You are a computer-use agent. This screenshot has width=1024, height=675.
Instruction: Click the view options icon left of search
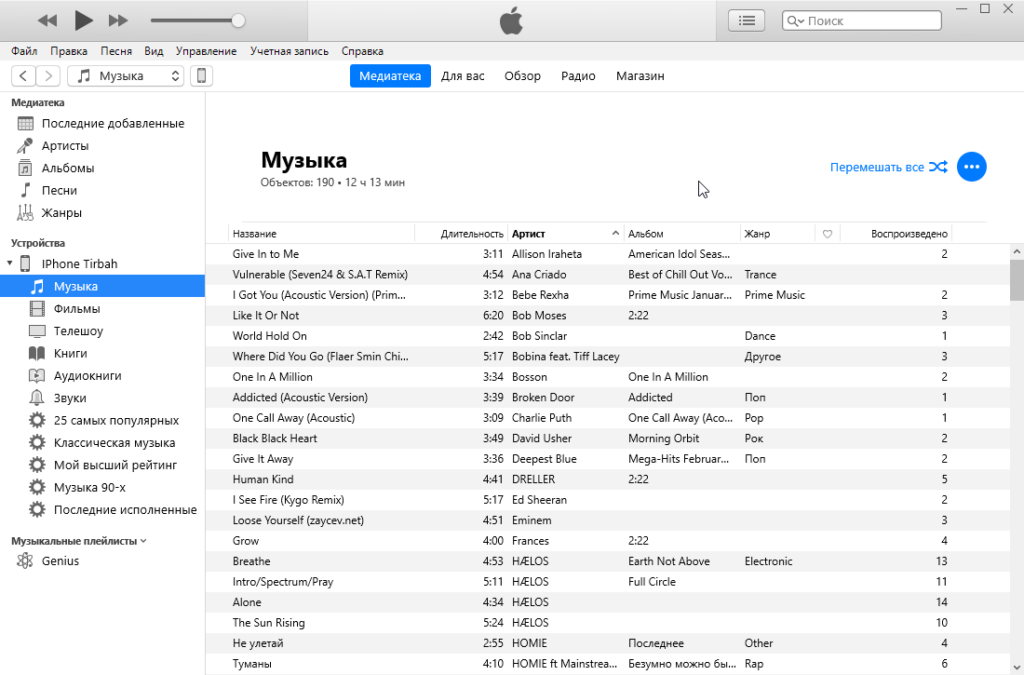[x=746, y=19]
